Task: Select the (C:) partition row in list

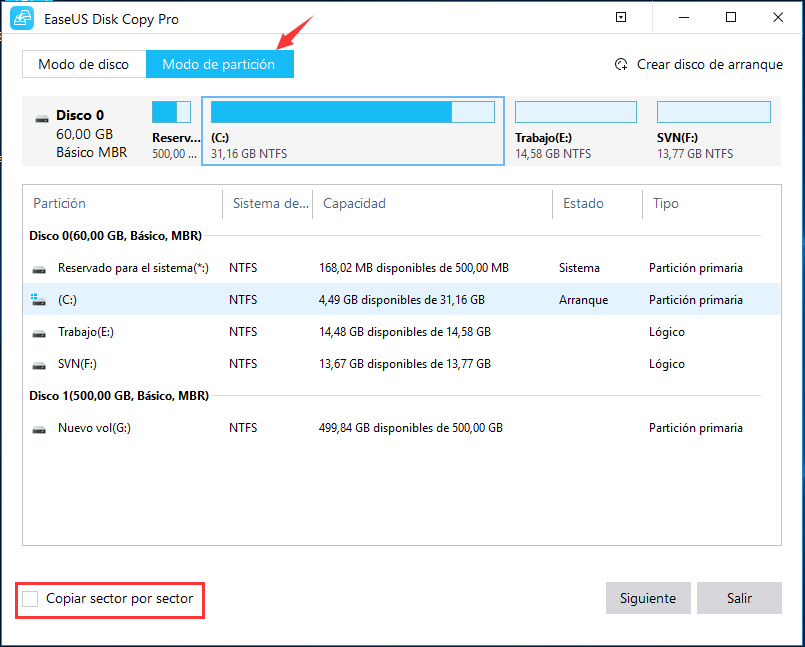Action: (401, 299)
